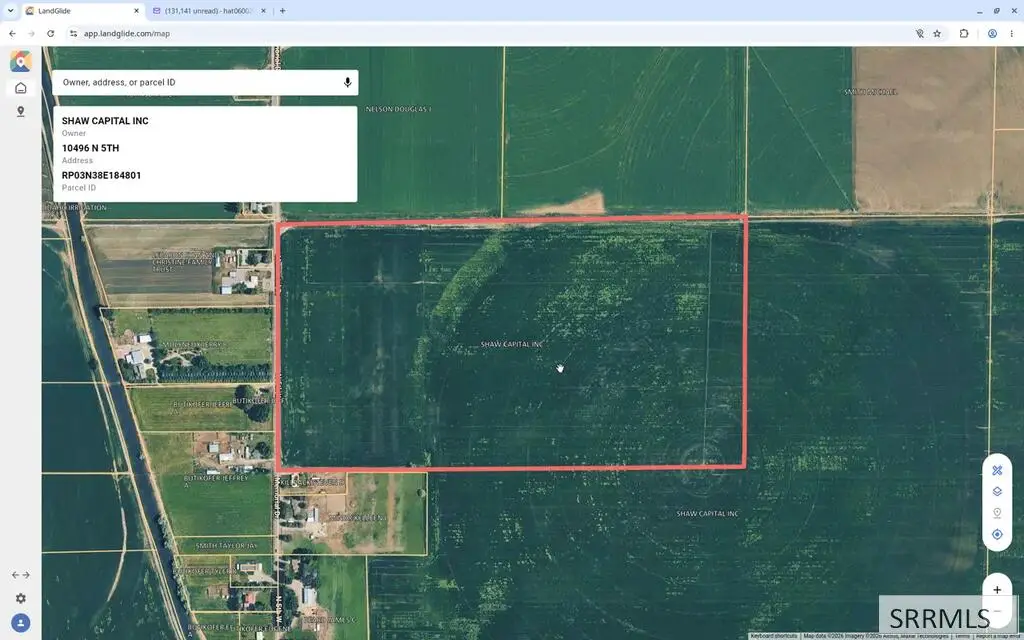Select the SHAW CAPITAL INC label in highlighted parcel

point(512,344)
